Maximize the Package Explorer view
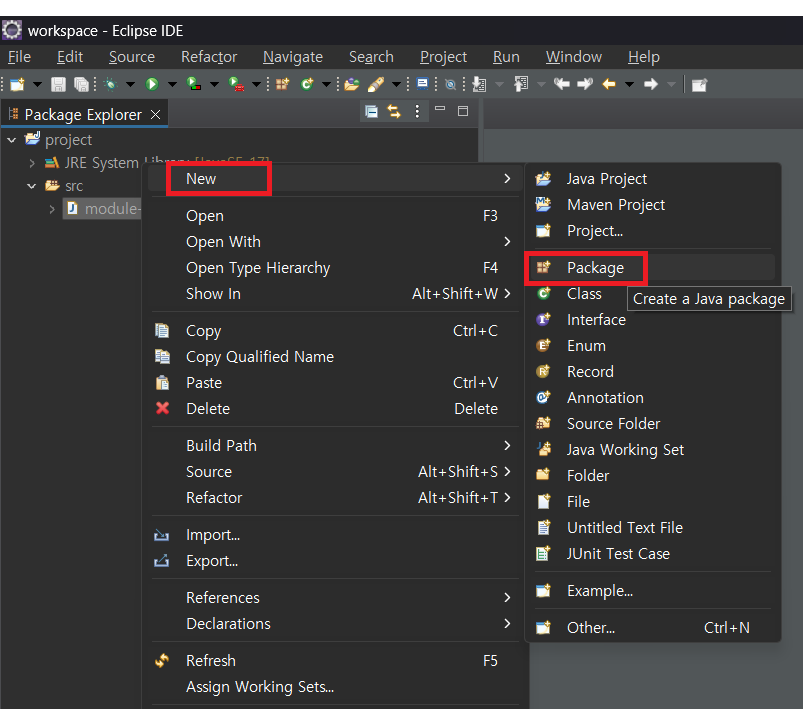 pos(463,111)
